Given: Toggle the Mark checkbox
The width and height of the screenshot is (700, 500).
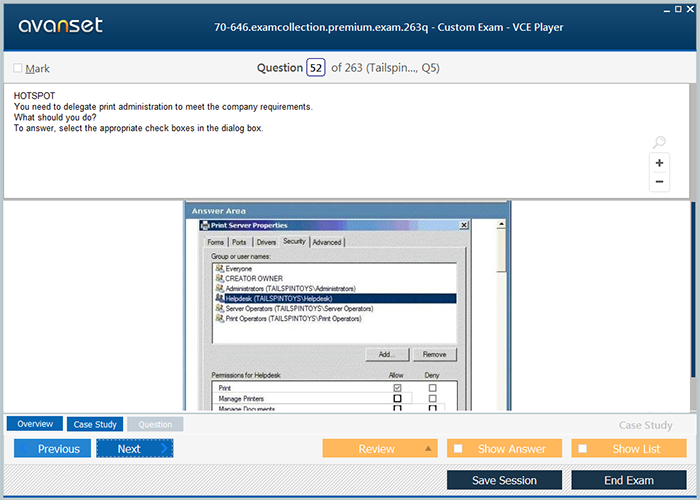Looking at the screenshot, I should [x=17, y=68].
